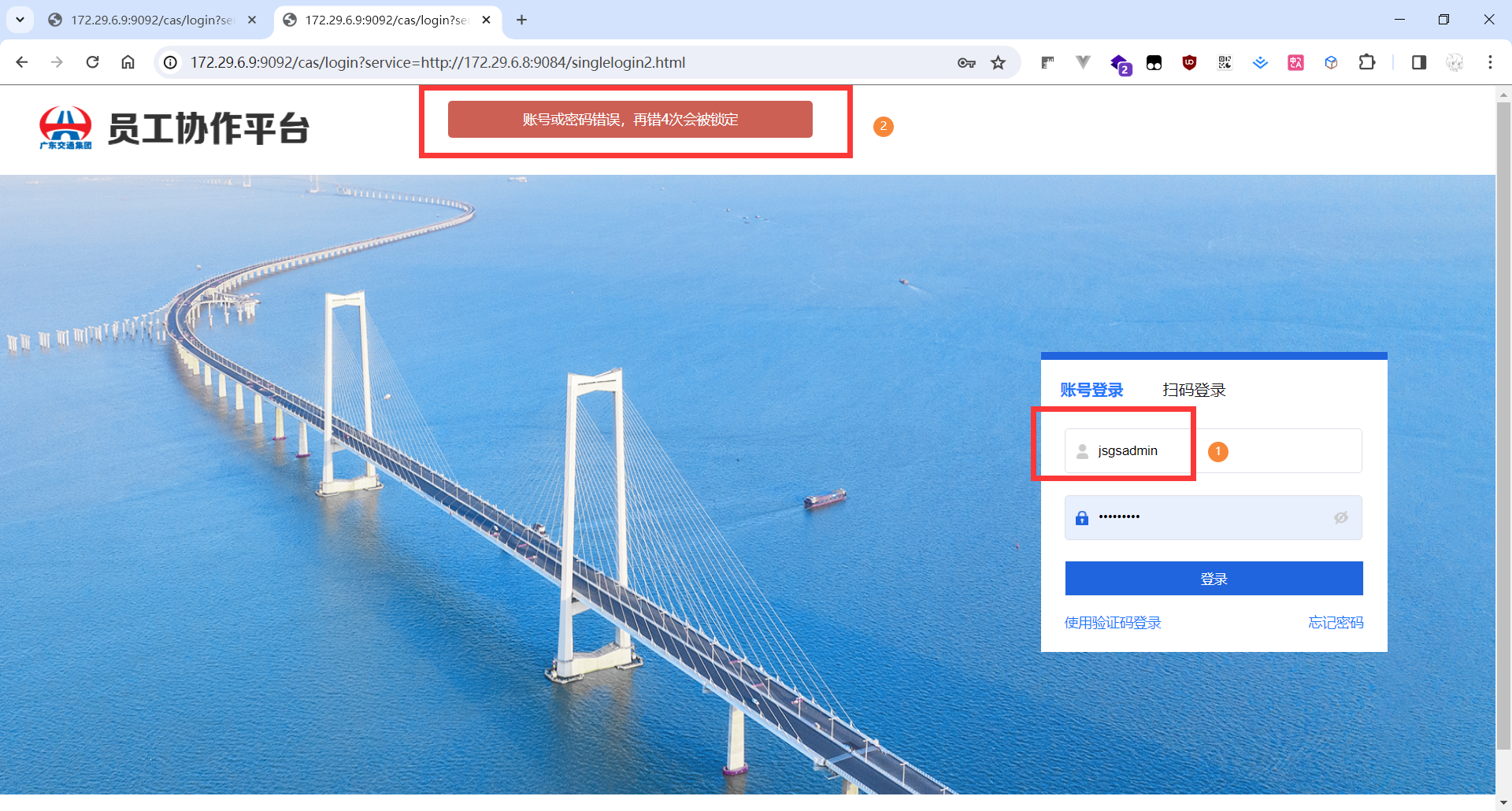The height and width of the screenshot is (811, 1512).
Task: Click the scrollbar down arrow
Action: point(1503,802)
